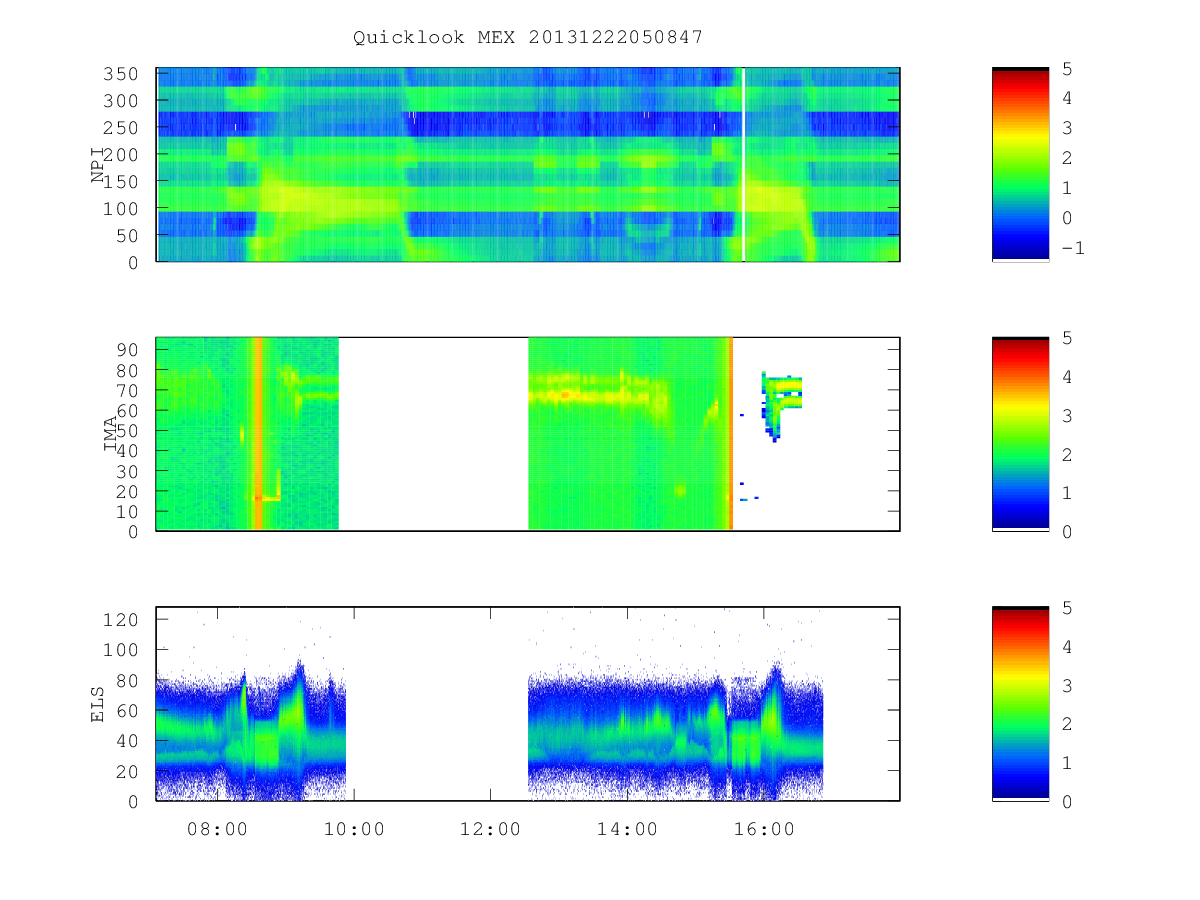Select the NPI axis label

(98, 165)
